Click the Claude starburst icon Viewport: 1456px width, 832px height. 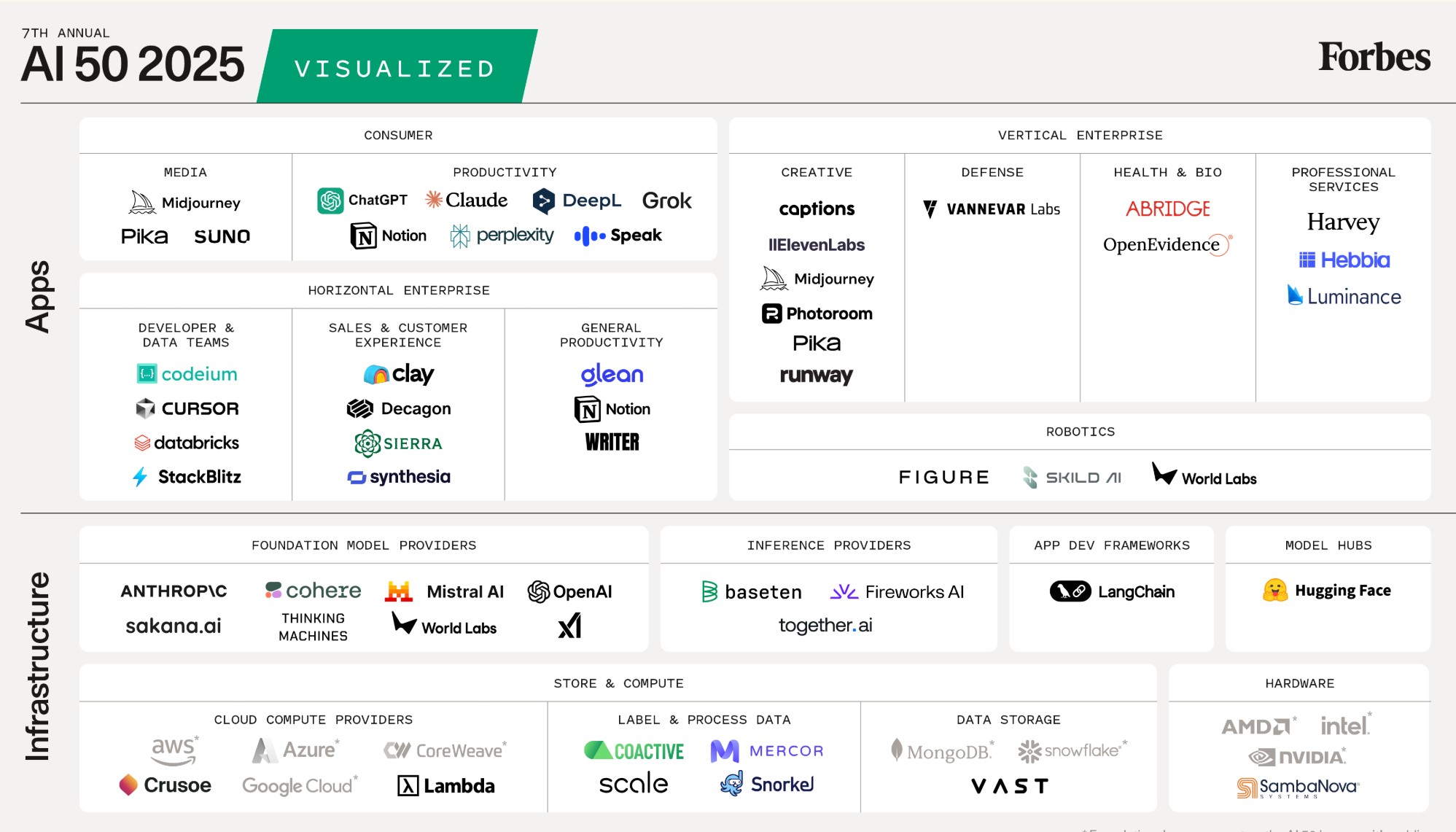click(x=434, y=199)
